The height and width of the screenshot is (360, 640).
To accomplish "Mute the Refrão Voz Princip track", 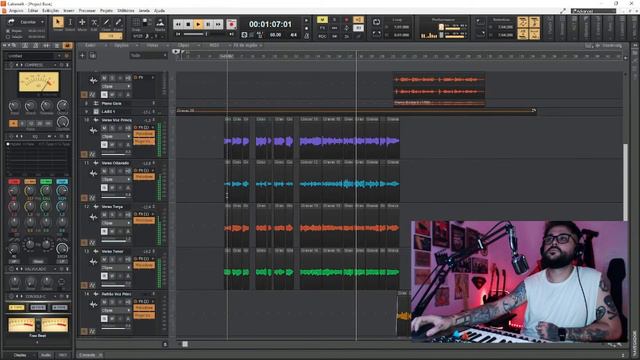I will click(104, 302).
